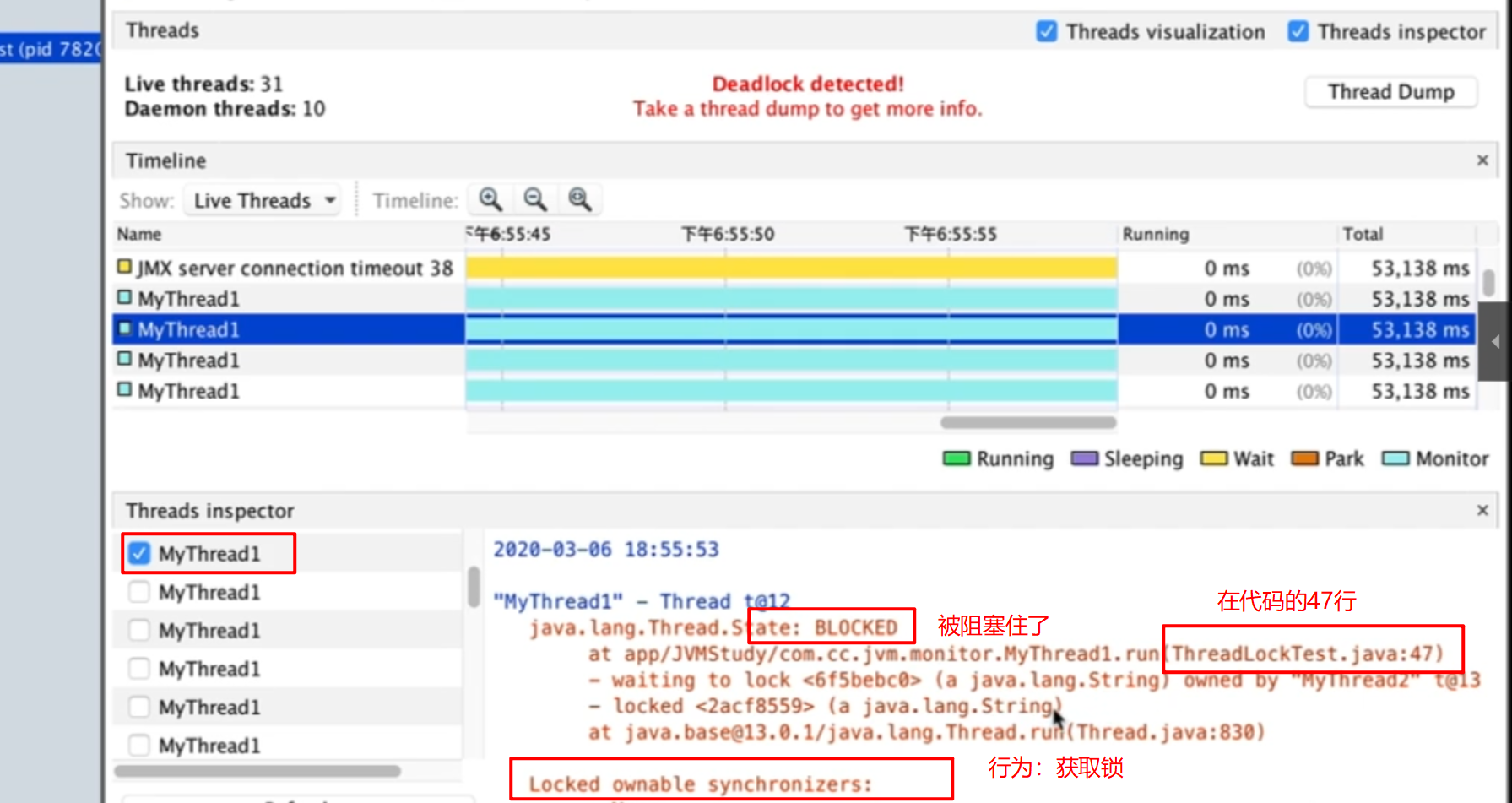Click the cyan Monitor legend swatch
Viewport: 1512px width, 803px height.
[x=1395, y=458]
